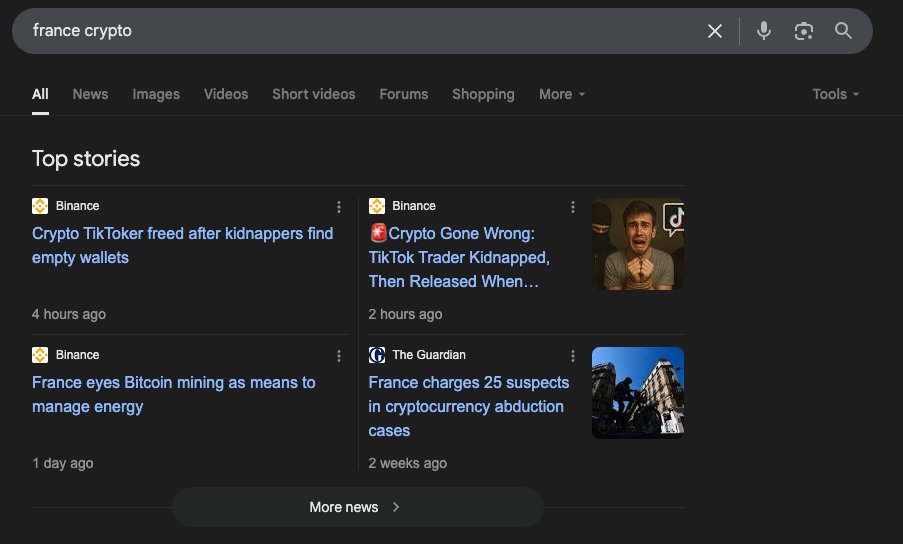The height and width of the screenshot is (544, 903).
Task: Open crying TikTok trader thumbnail image
Action: click(638, 244)
